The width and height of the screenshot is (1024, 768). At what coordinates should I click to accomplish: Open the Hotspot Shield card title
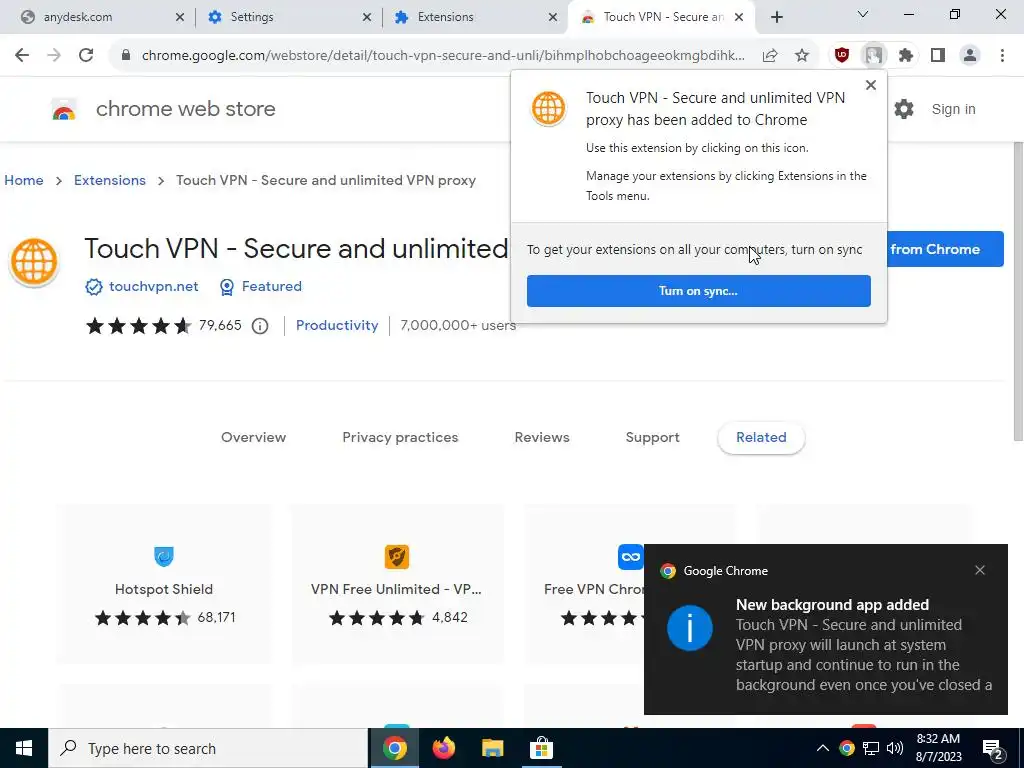(x=164, y=589)
